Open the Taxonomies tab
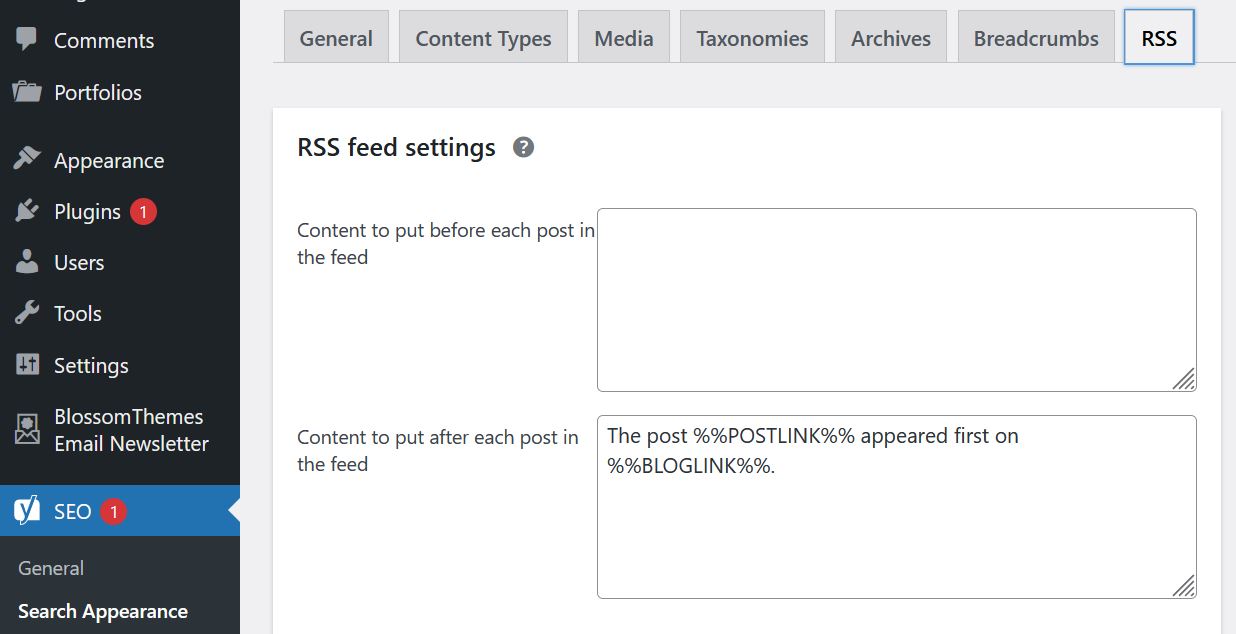The height and width of the screenshot is (634, 1236). pos(752,38)
